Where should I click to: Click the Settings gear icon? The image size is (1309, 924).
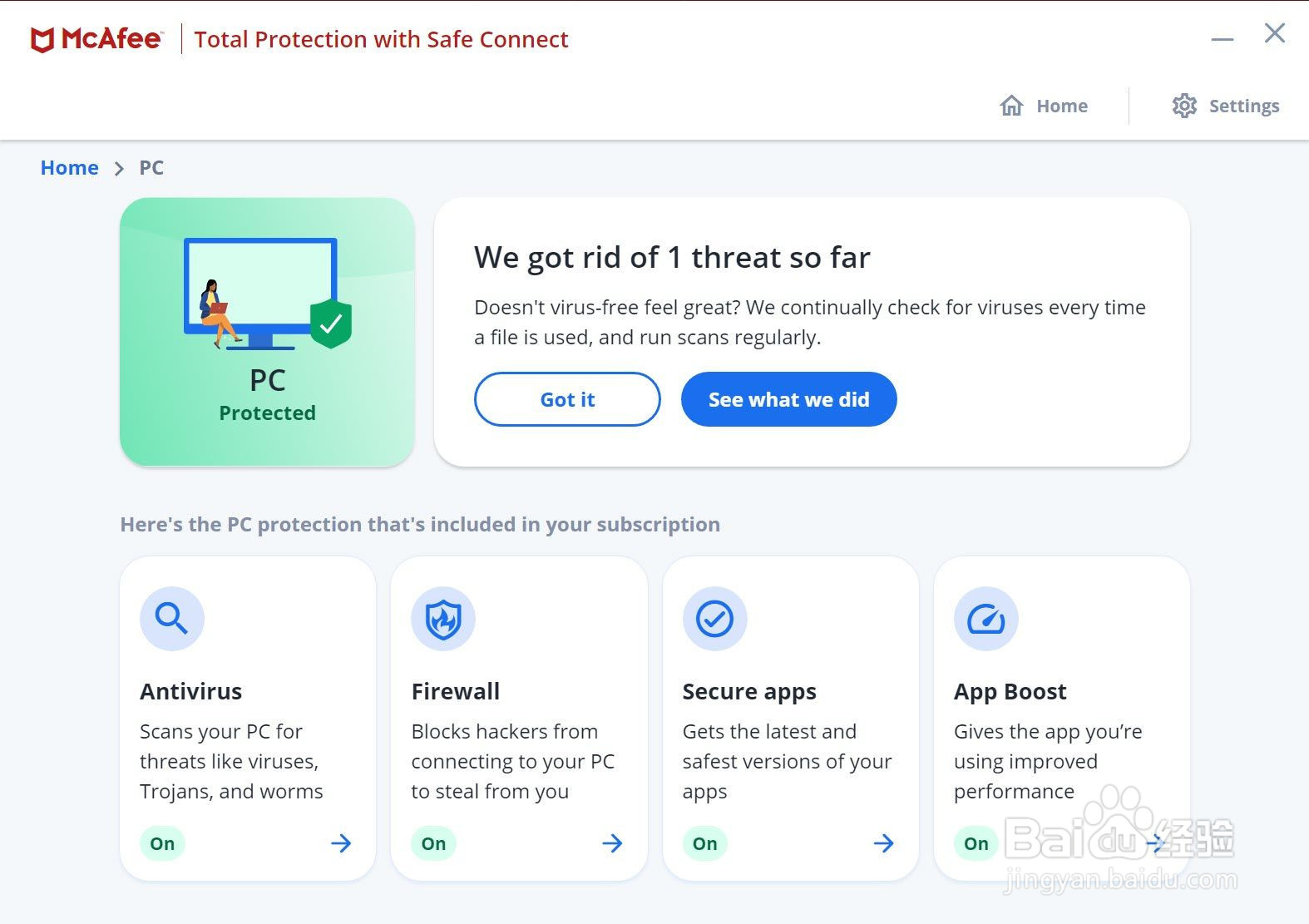click(x=1184, y=106)
